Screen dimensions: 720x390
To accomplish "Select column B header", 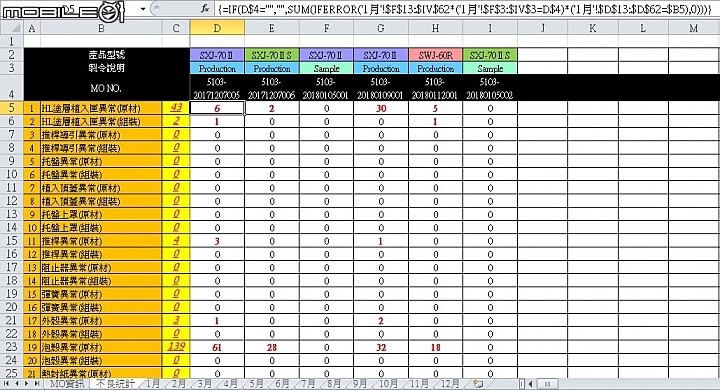I will (101, 28).
